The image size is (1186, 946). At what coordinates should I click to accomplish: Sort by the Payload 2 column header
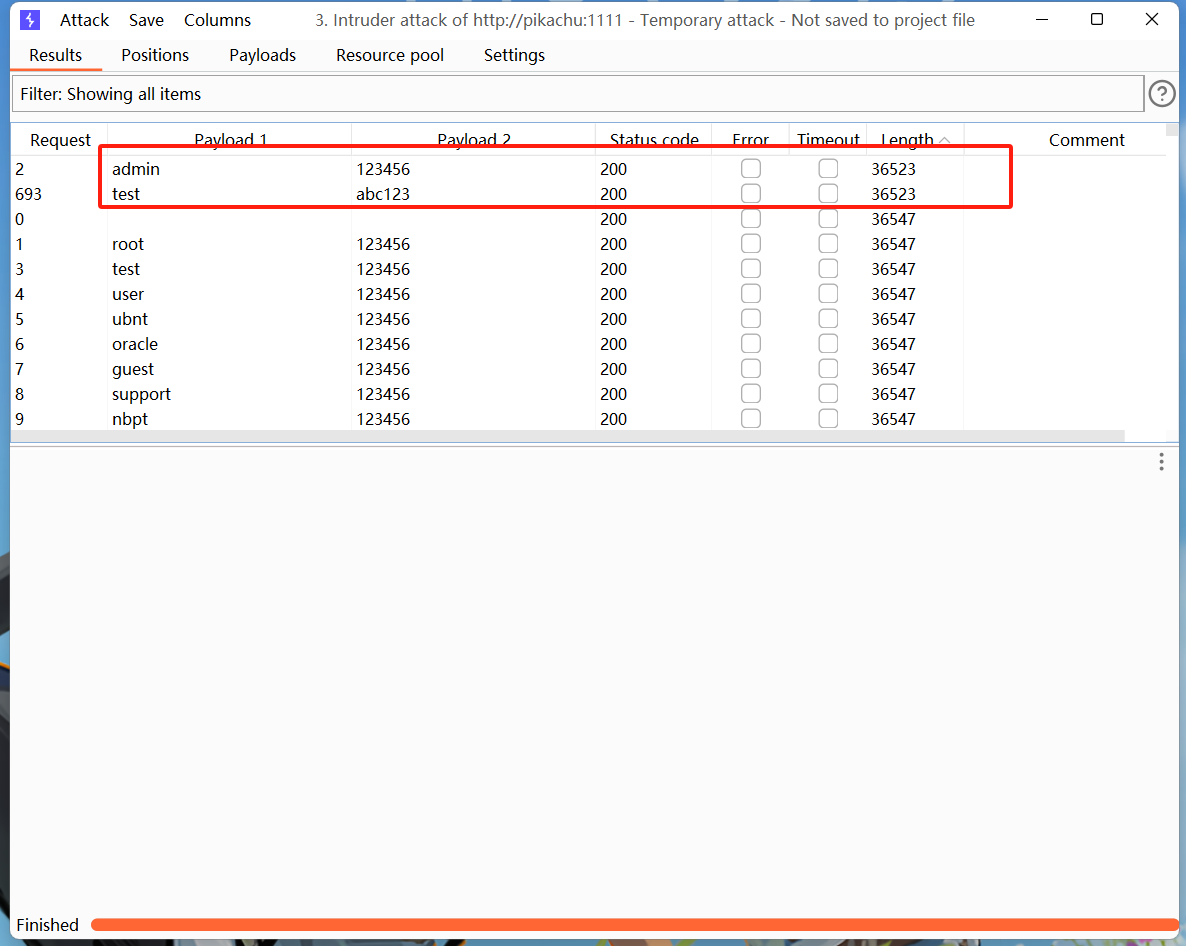click(473, 140)
